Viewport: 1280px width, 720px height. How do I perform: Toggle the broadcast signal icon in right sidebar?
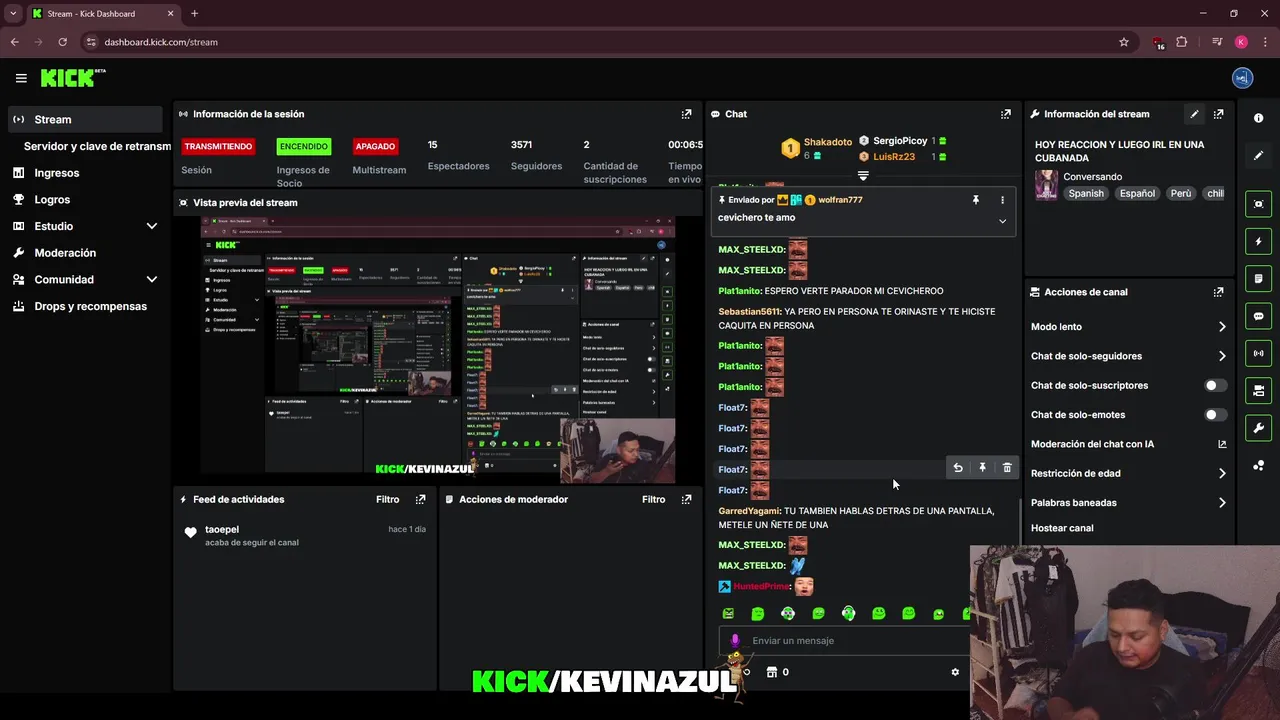pyautogui.click(x=1258, y=353)
